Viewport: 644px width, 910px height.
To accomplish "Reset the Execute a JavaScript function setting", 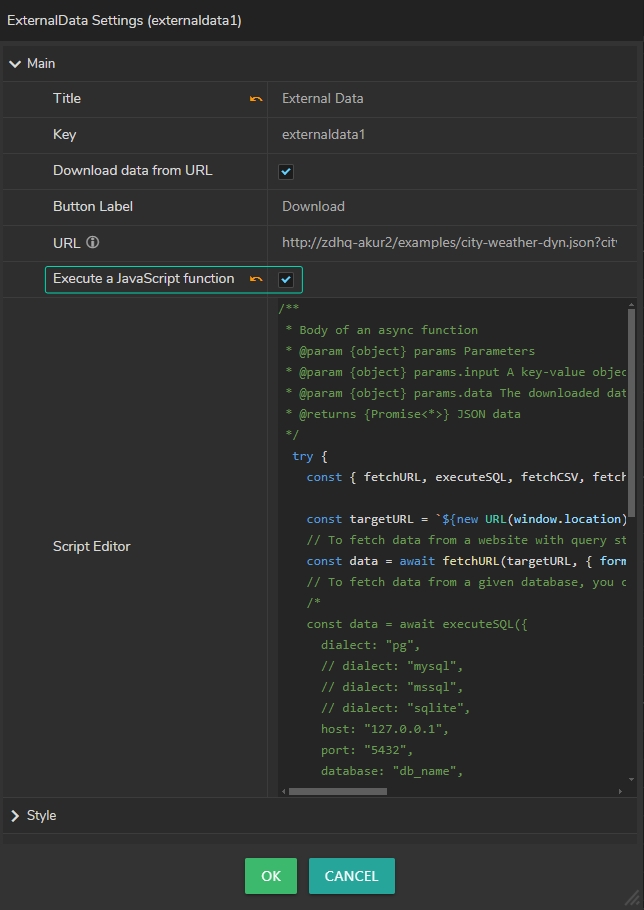I will click(x=256, y=279).
